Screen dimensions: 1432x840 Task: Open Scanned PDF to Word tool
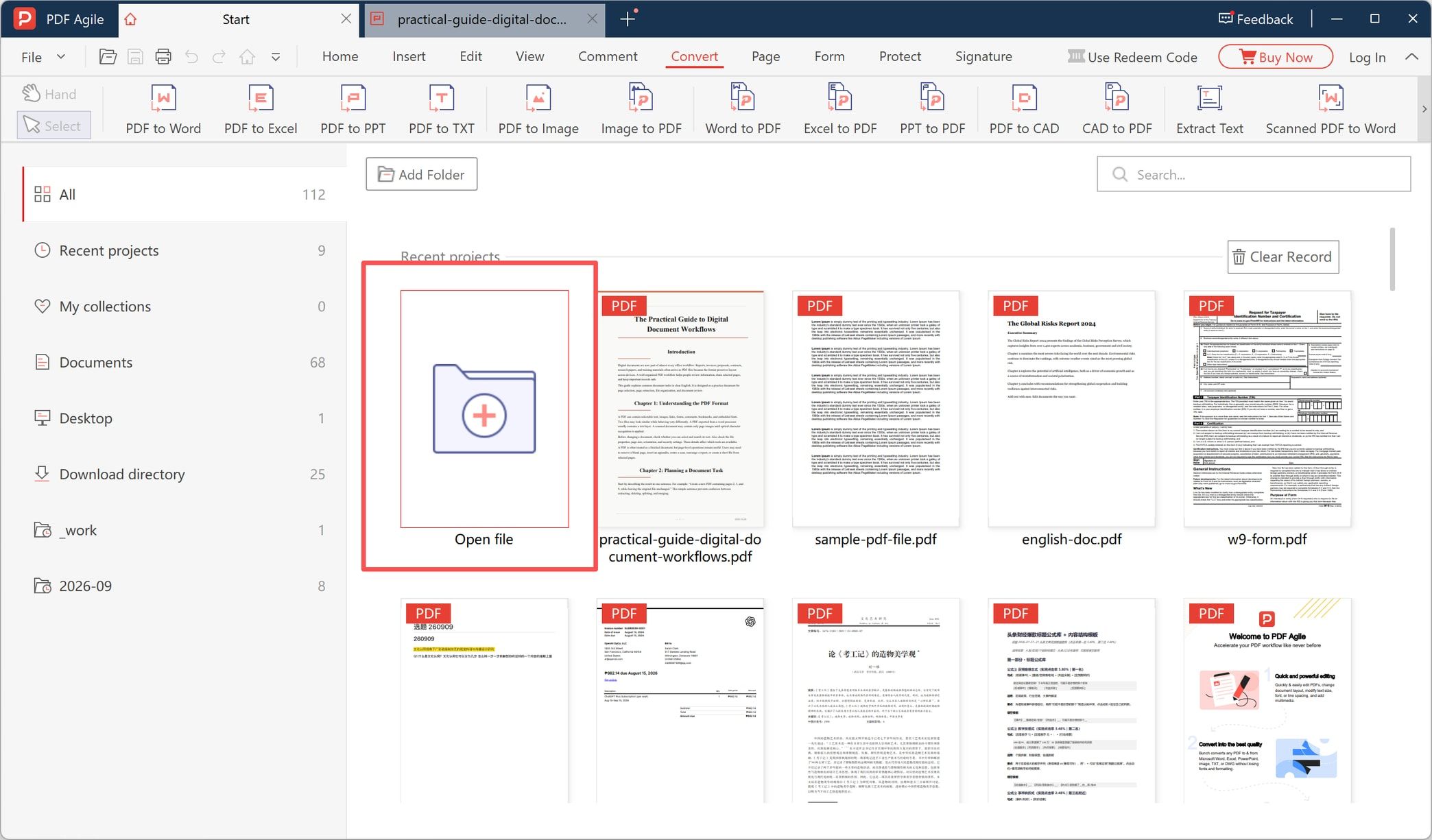point(1330,110)
